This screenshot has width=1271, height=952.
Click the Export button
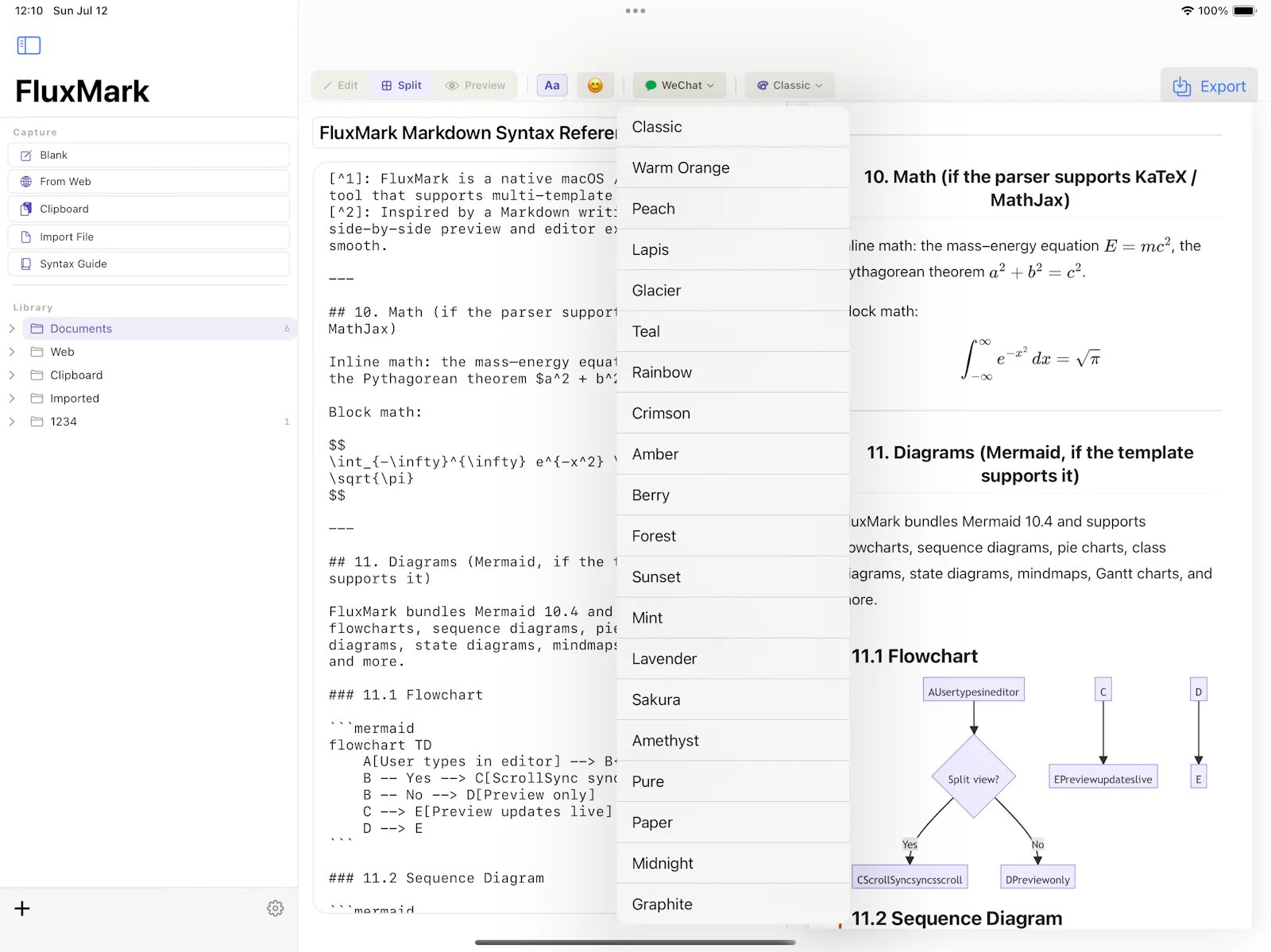[x=1209, y=86]
